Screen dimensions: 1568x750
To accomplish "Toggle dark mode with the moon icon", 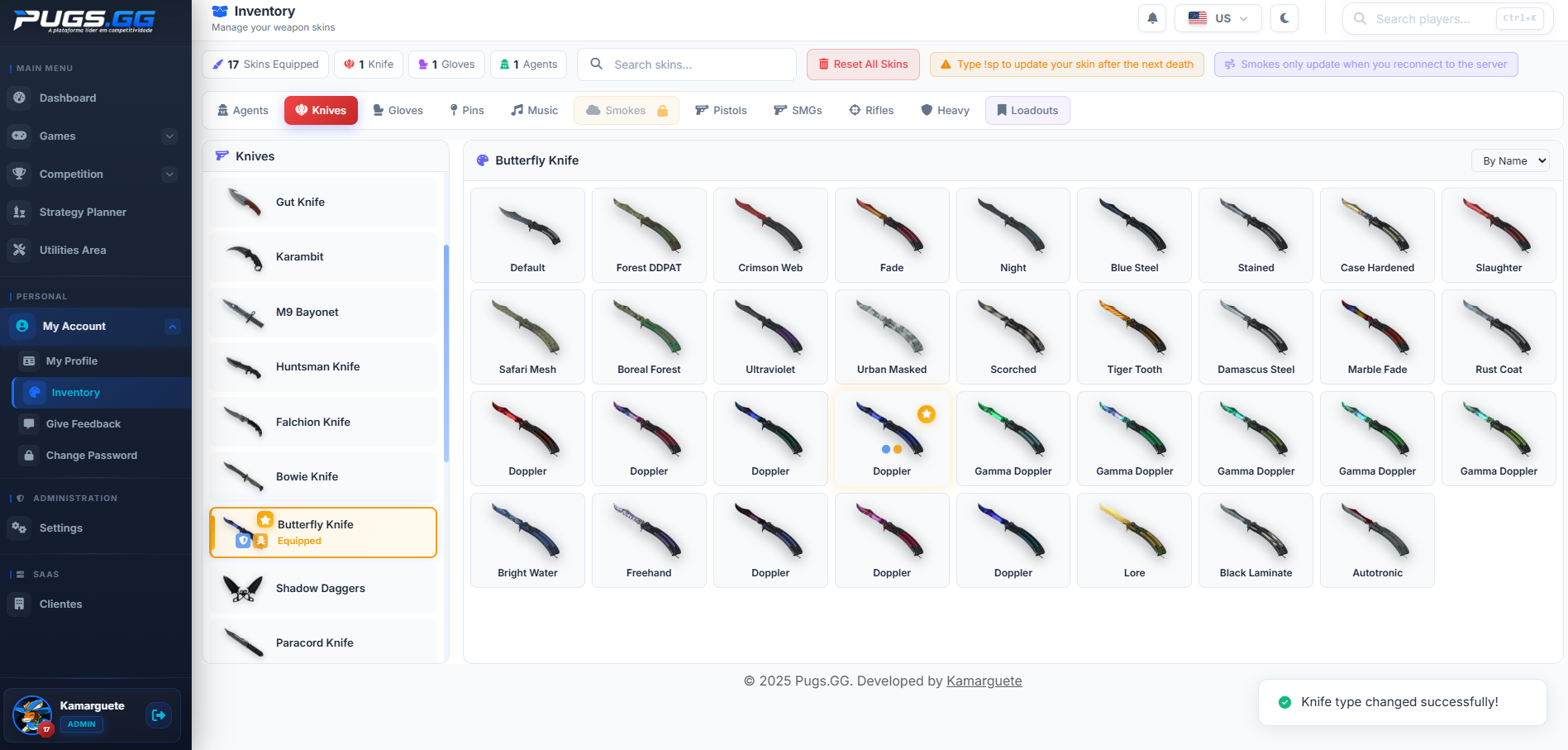I will pyautogui.click(x=1284, y=17).
